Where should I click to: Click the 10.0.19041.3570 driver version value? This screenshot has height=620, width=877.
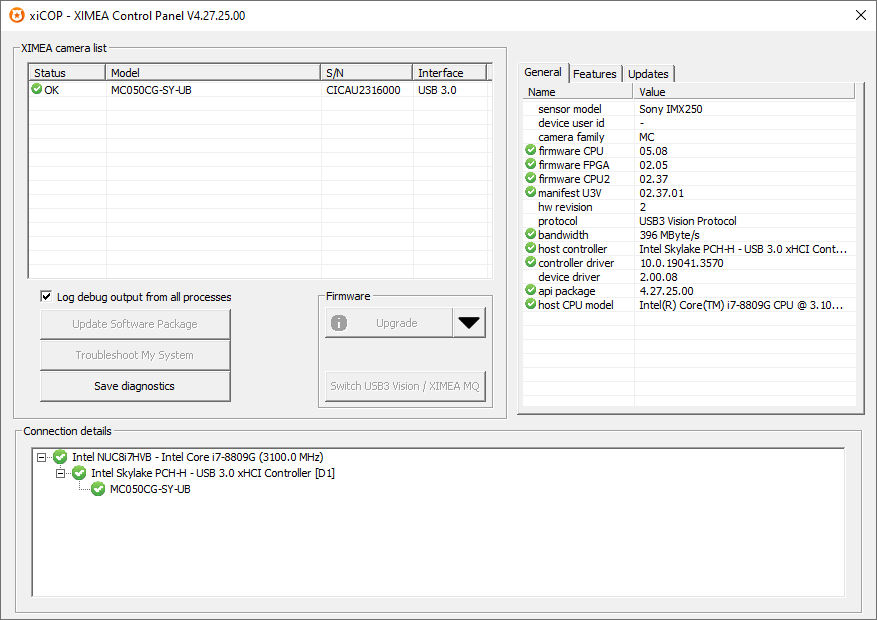click(681, 263)
